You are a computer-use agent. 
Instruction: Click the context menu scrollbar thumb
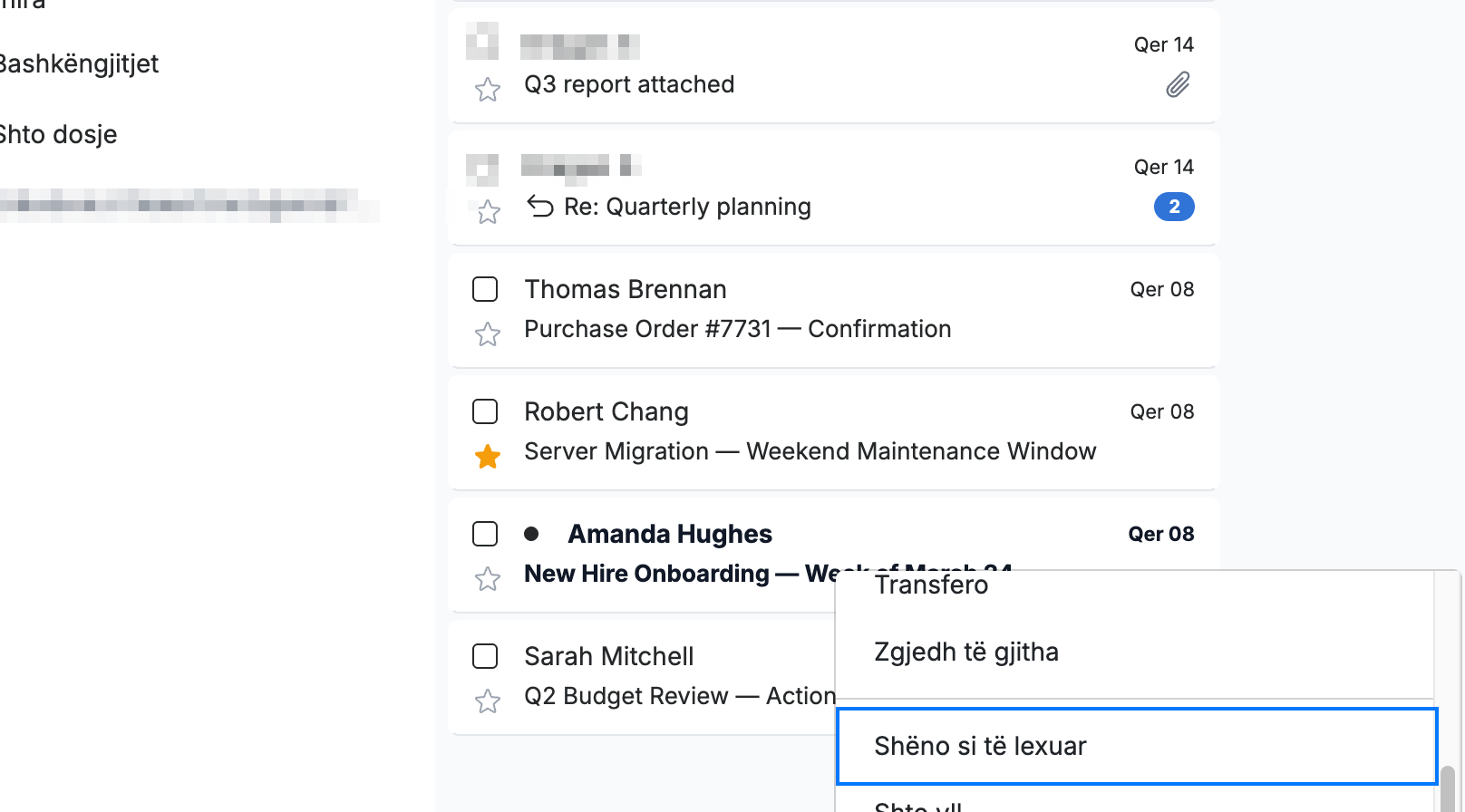(1448, 788)
